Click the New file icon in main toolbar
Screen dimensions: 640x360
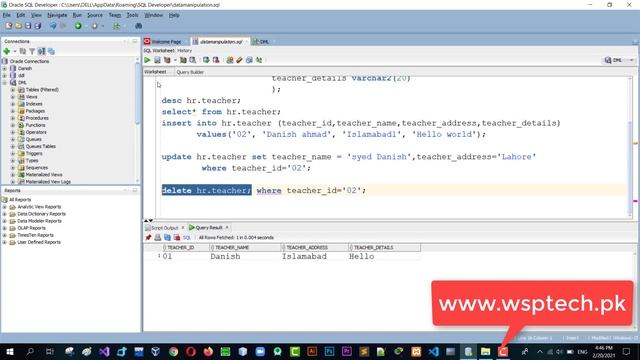pos(9,26)
